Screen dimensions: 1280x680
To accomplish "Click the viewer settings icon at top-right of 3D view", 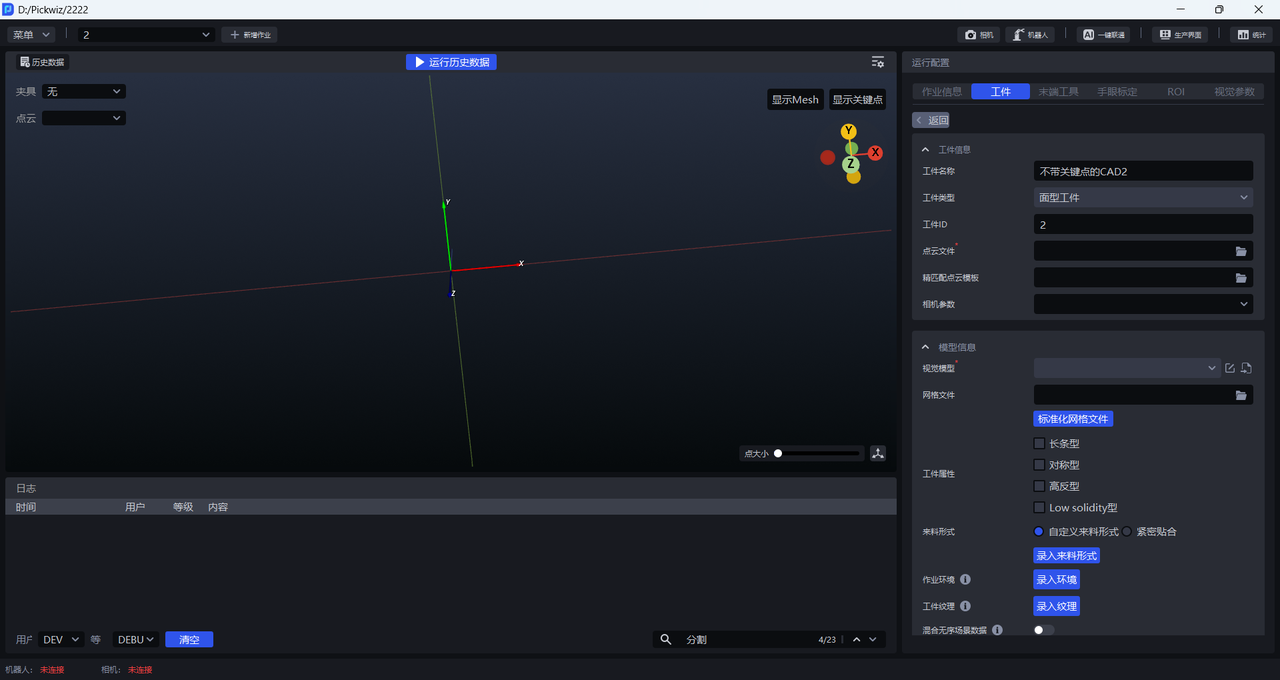I will [877, 62].
